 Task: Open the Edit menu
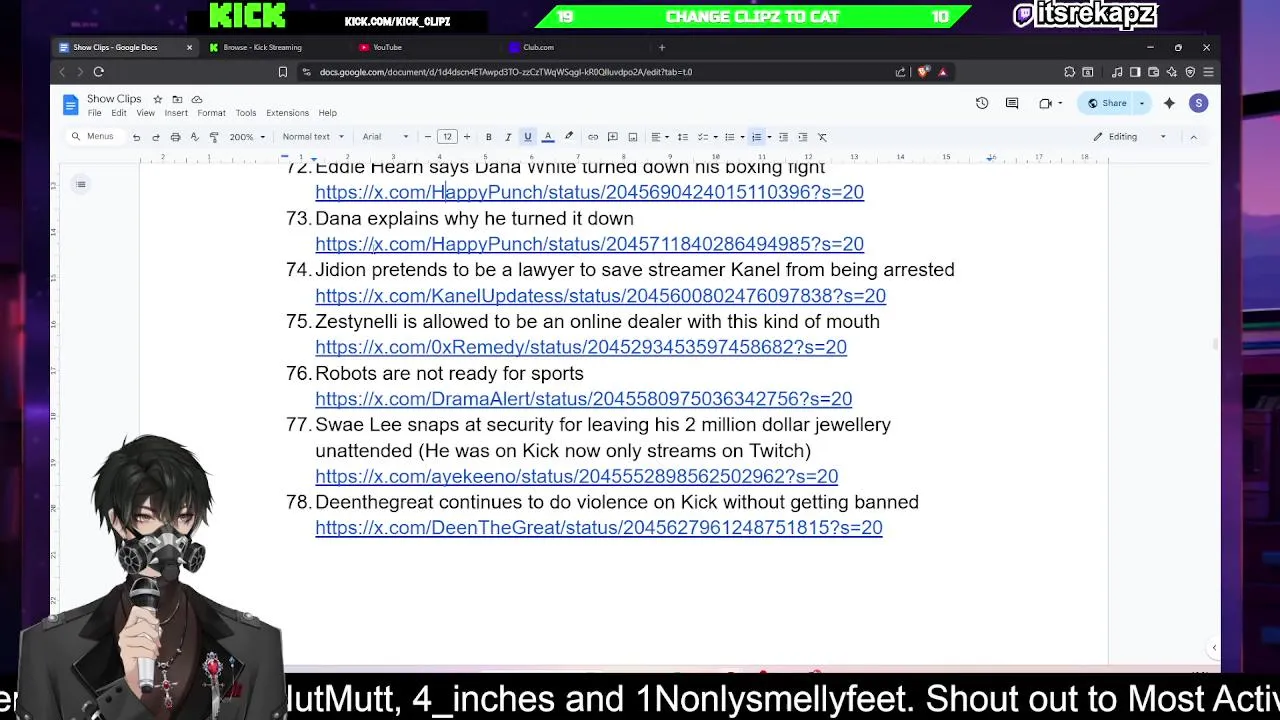point(119,113)
